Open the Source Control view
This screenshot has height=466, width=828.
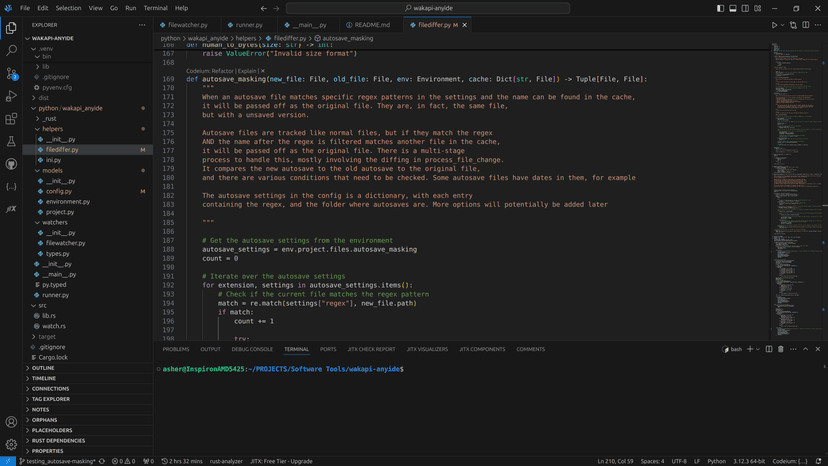[x=11, y=73]
